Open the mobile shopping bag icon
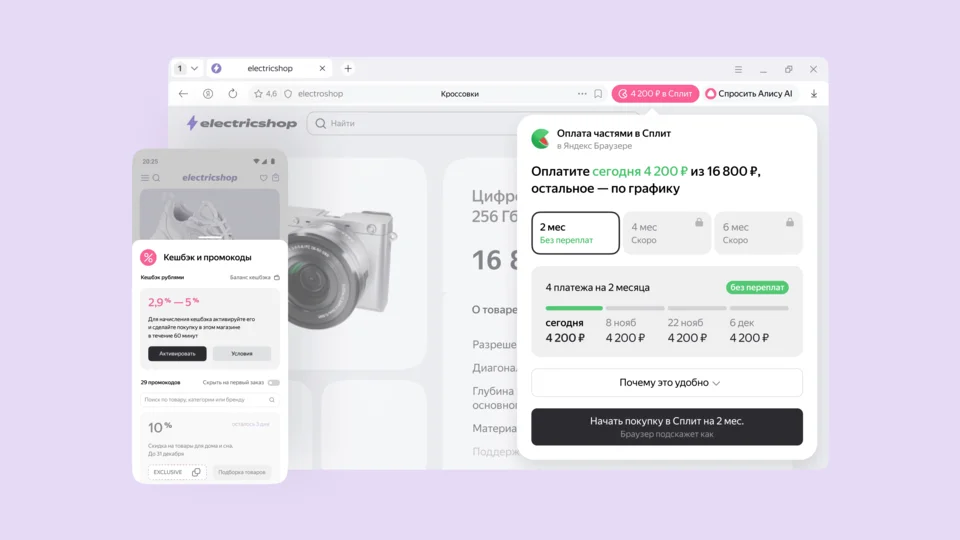The height and width of the screenshot is (540, 960). pos(276,178)
